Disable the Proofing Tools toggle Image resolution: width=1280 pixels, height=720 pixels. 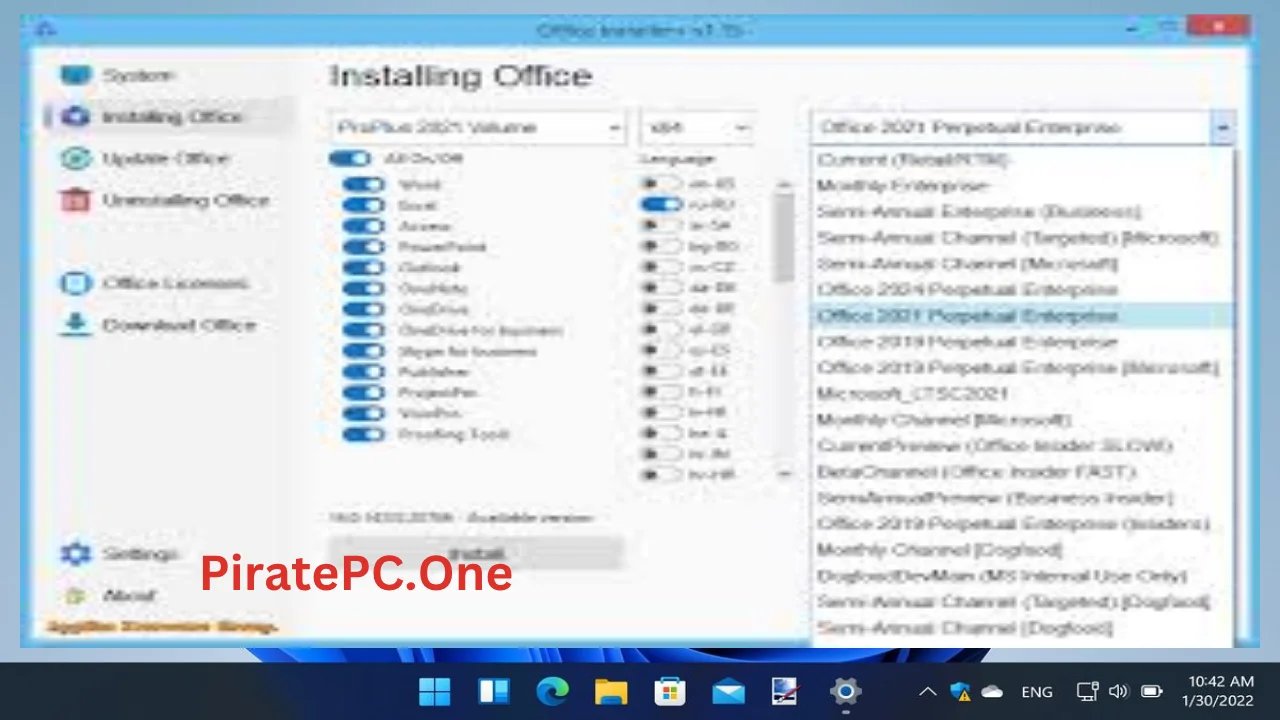[363, 435]
